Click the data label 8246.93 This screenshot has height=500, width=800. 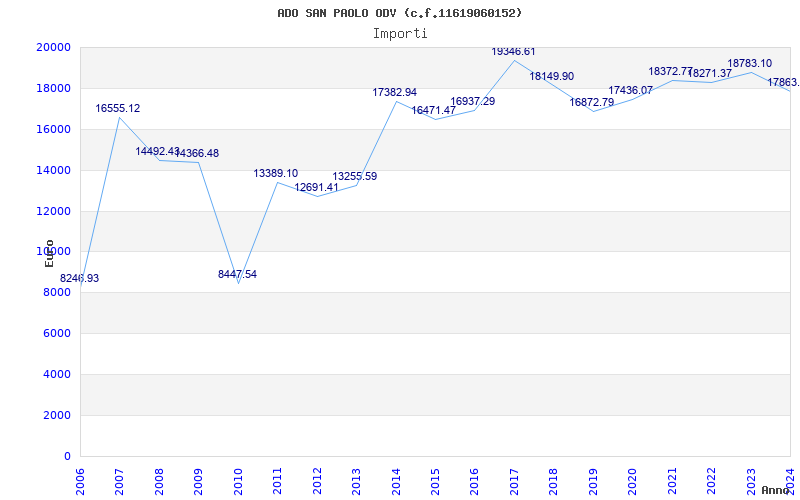(80, 279)
